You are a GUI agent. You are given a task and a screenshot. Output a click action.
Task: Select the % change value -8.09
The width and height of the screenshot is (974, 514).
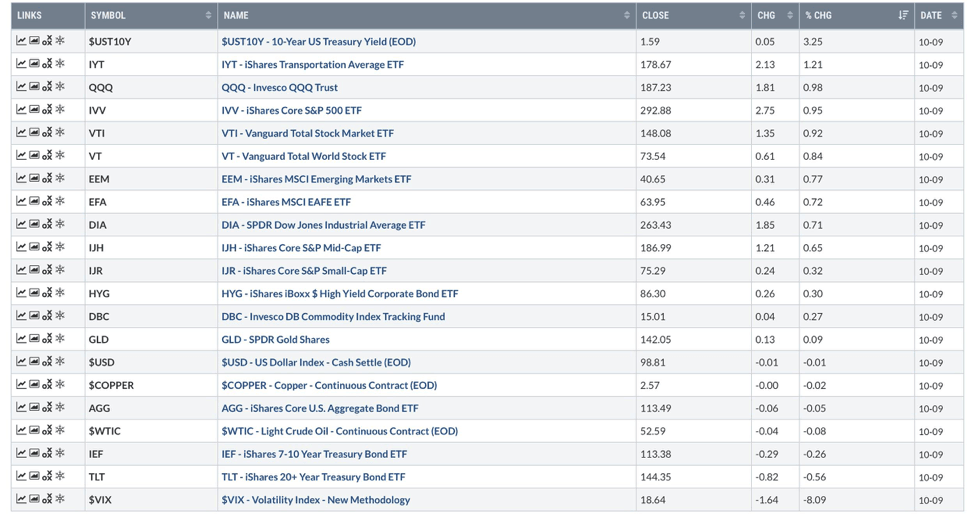814,500
